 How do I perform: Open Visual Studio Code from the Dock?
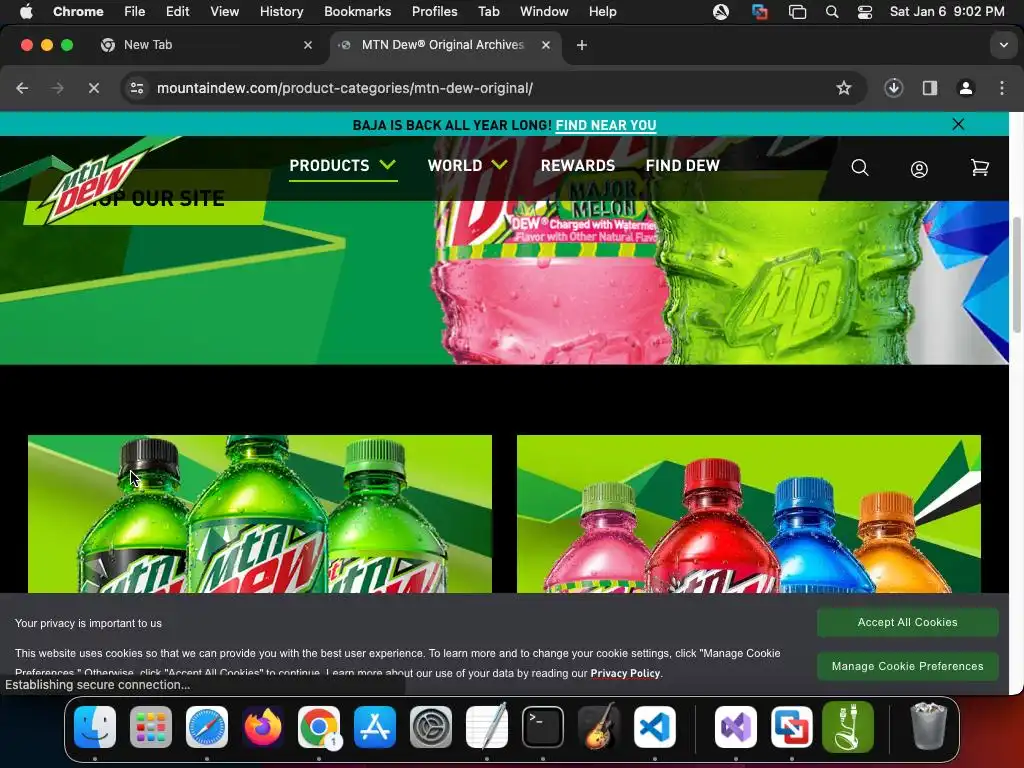(x=655, y=727)
